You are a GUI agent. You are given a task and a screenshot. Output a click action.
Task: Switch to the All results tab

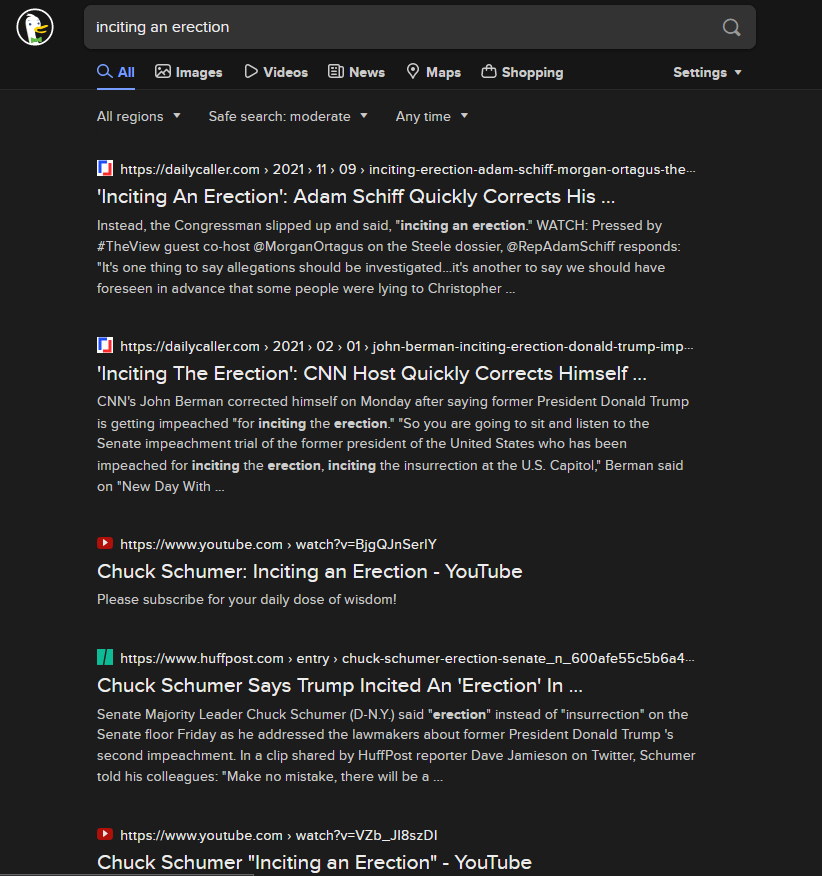[116, 72]
